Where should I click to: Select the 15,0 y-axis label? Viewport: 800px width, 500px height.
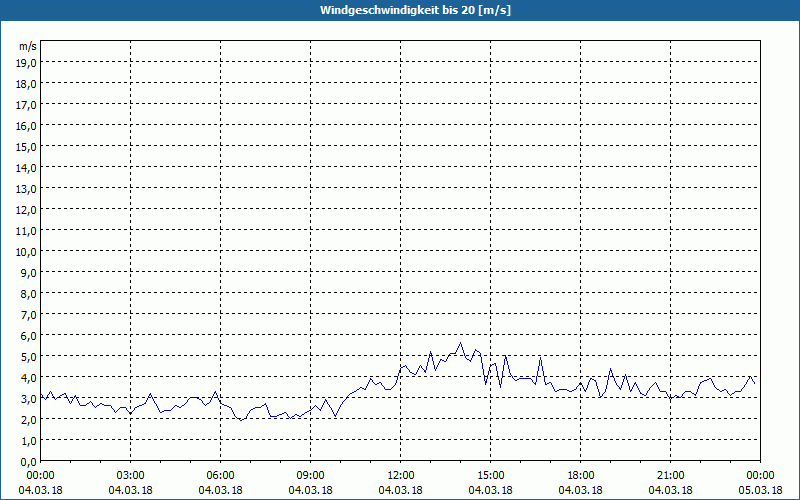(28, 146)
